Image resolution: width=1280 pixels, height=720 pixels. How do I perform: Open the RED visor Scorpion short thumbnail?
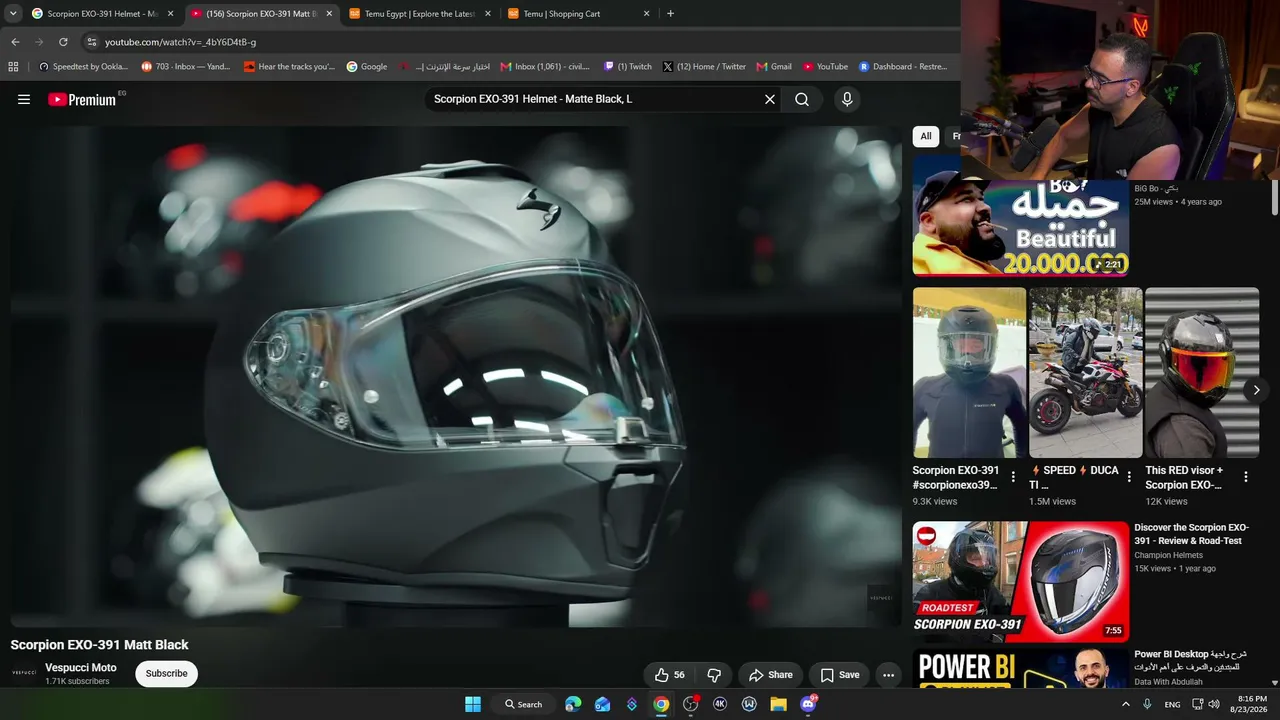[x=1202, y=373]
